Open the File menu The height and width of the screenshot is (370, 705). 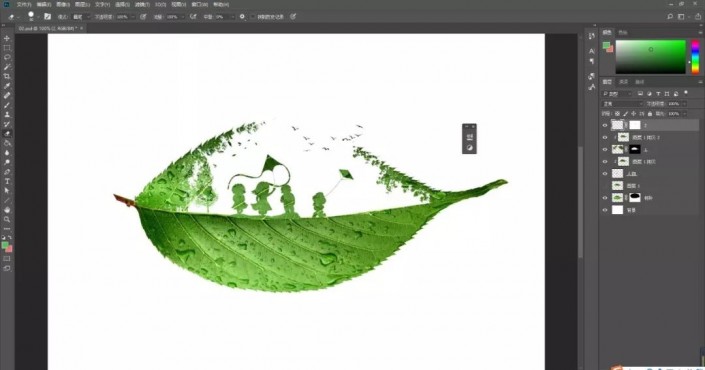pos(24,4)
